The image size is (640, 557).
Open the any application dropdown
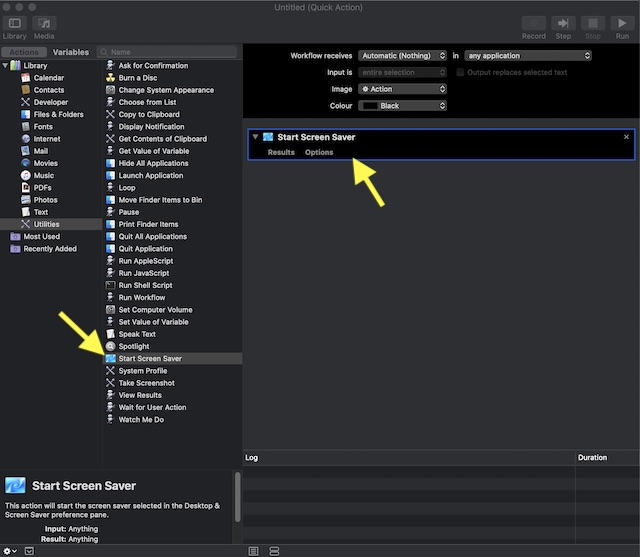(527, 56)
